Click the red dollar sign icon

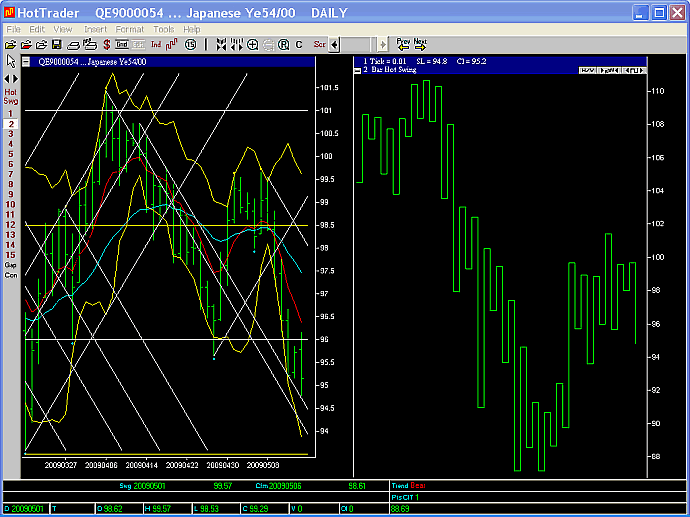pos(106,44)
